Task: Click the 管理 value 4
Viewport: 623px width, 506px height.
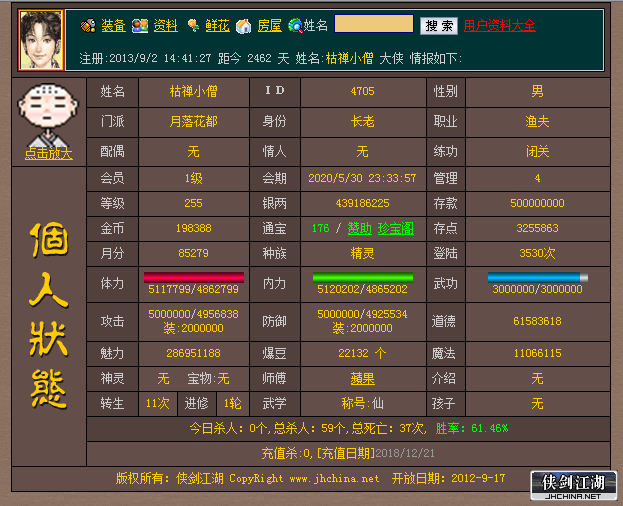Action: (x=537, y=178)
